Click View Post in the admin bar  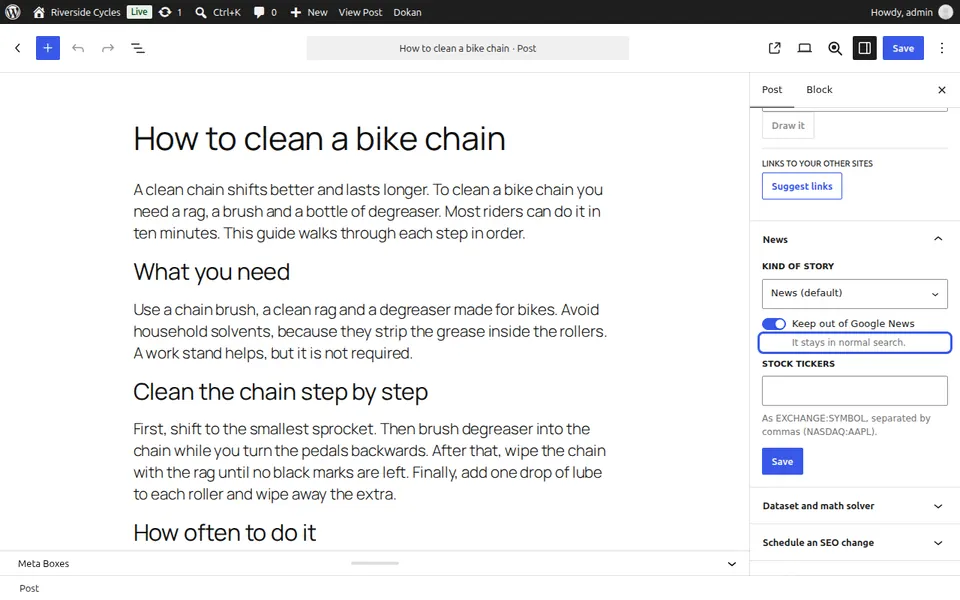point(360,12)
